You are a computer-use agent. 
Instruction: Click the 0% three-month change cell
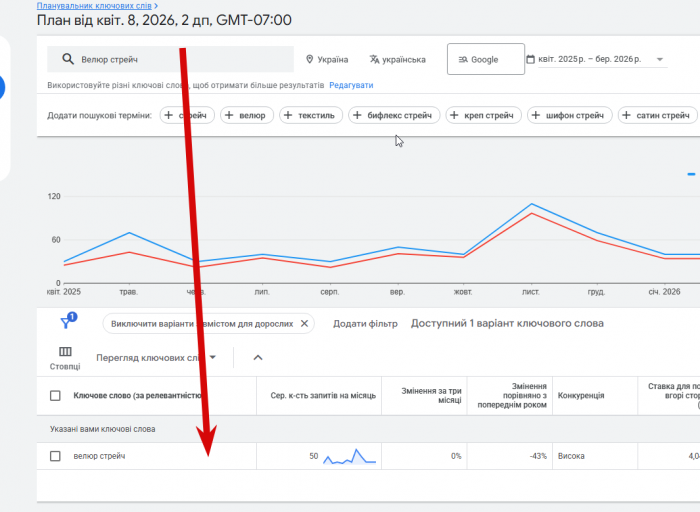[x=456, y=456]
